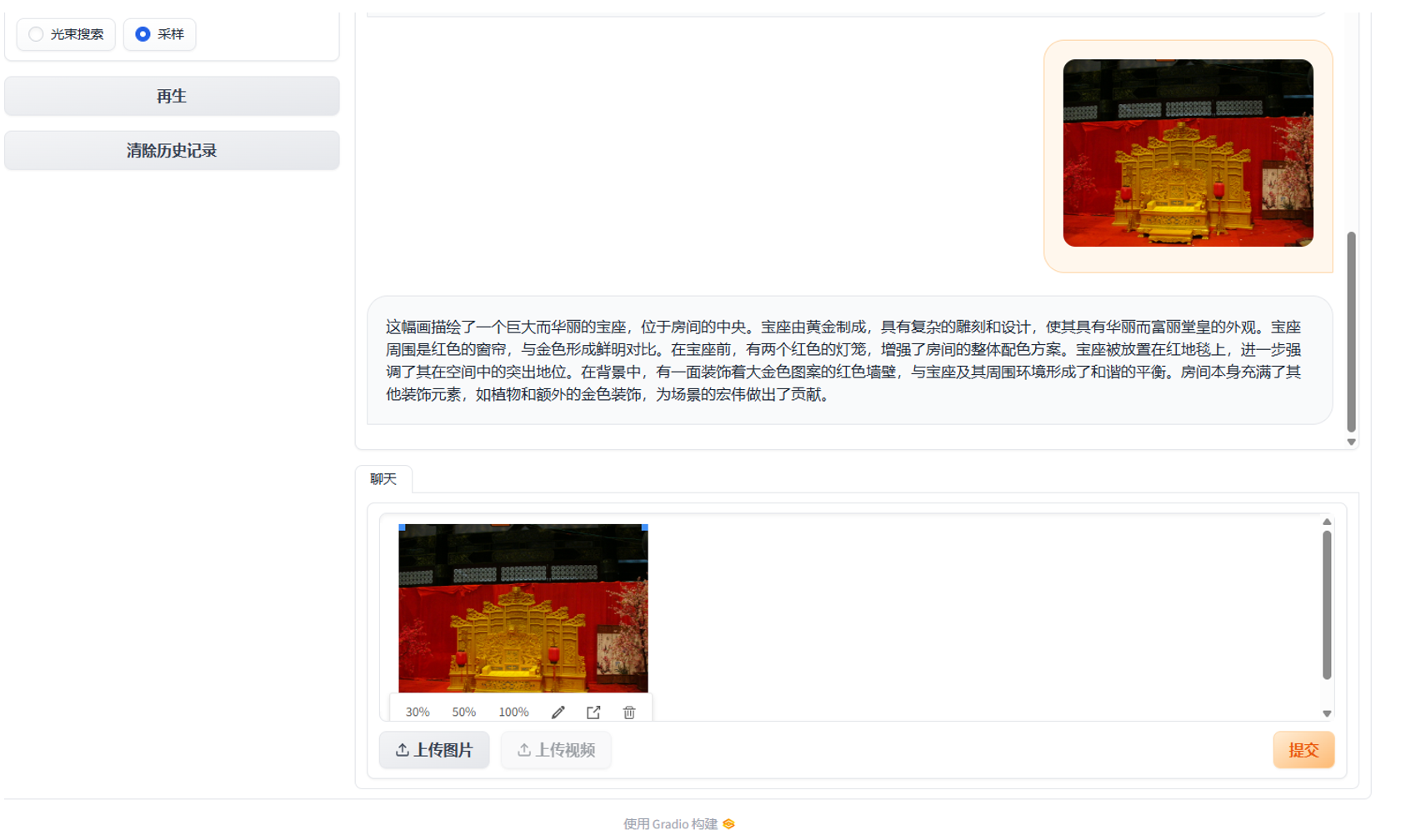This screenshot has height=840, width=1411.
Task: Click the input box scroll up arrow
Action: point(1327,522)
